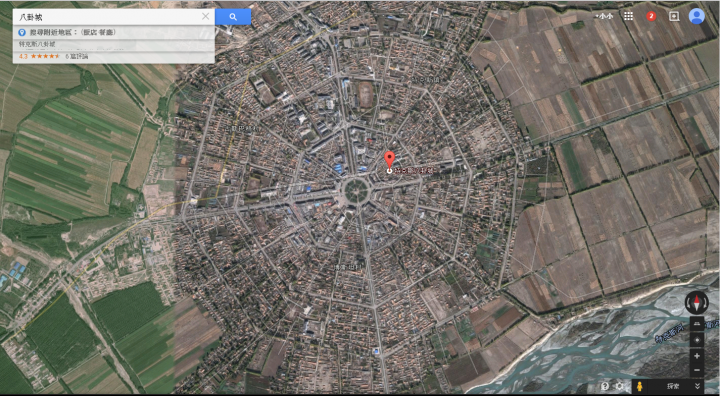Click the 4.3 rating value
This screenshot has width=720, height=396.
tap(23, 56)
